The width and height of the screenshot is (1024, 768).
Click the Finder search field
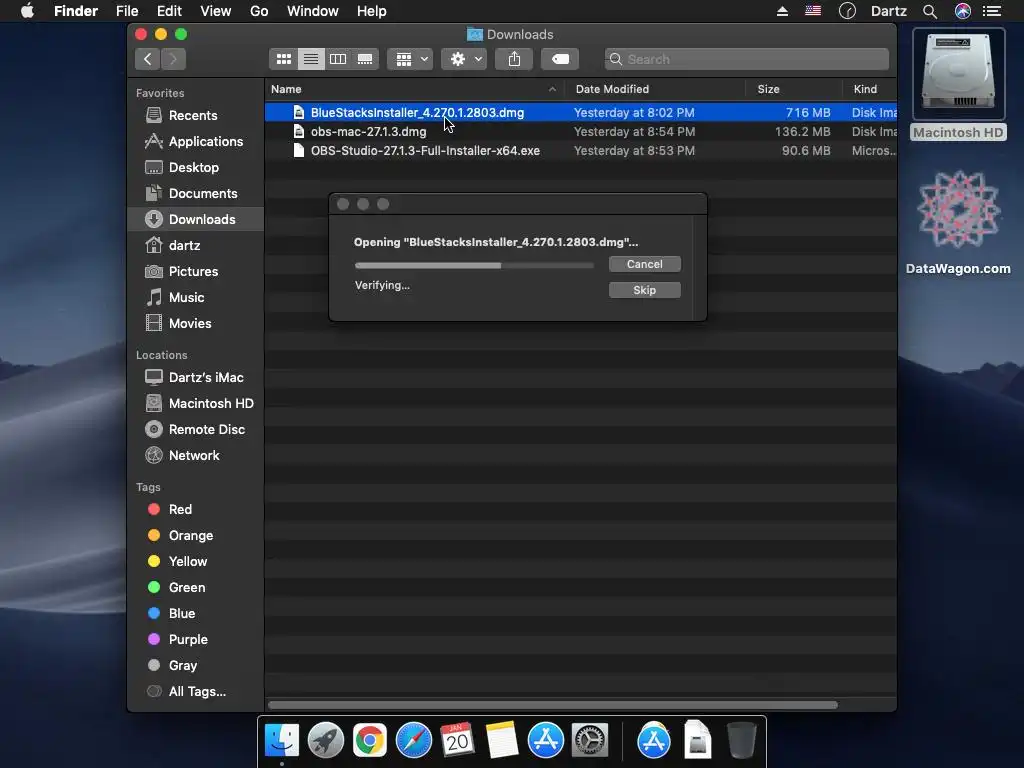[746, 59]
